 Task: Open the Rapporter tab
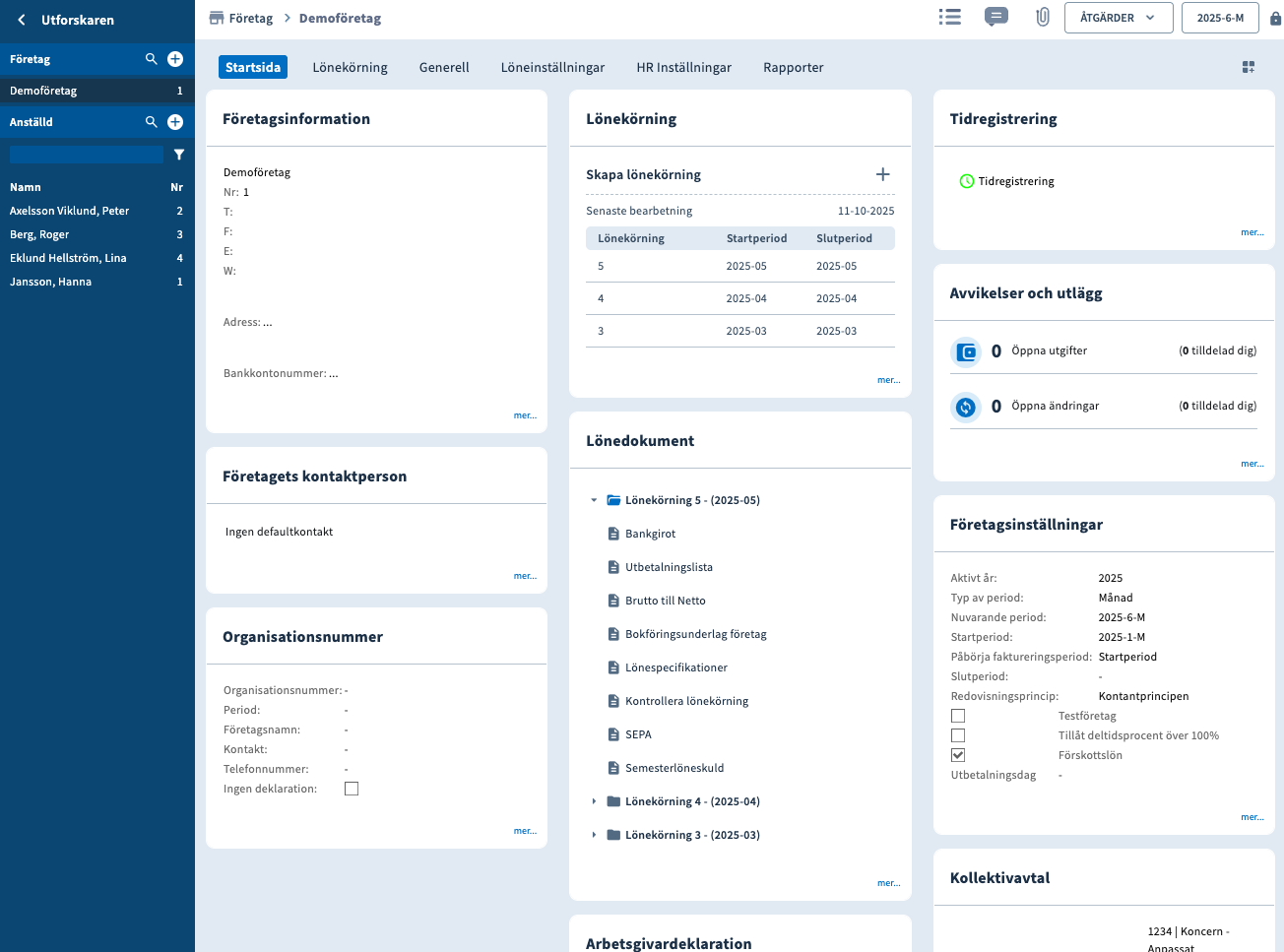(x=793, y=67)
